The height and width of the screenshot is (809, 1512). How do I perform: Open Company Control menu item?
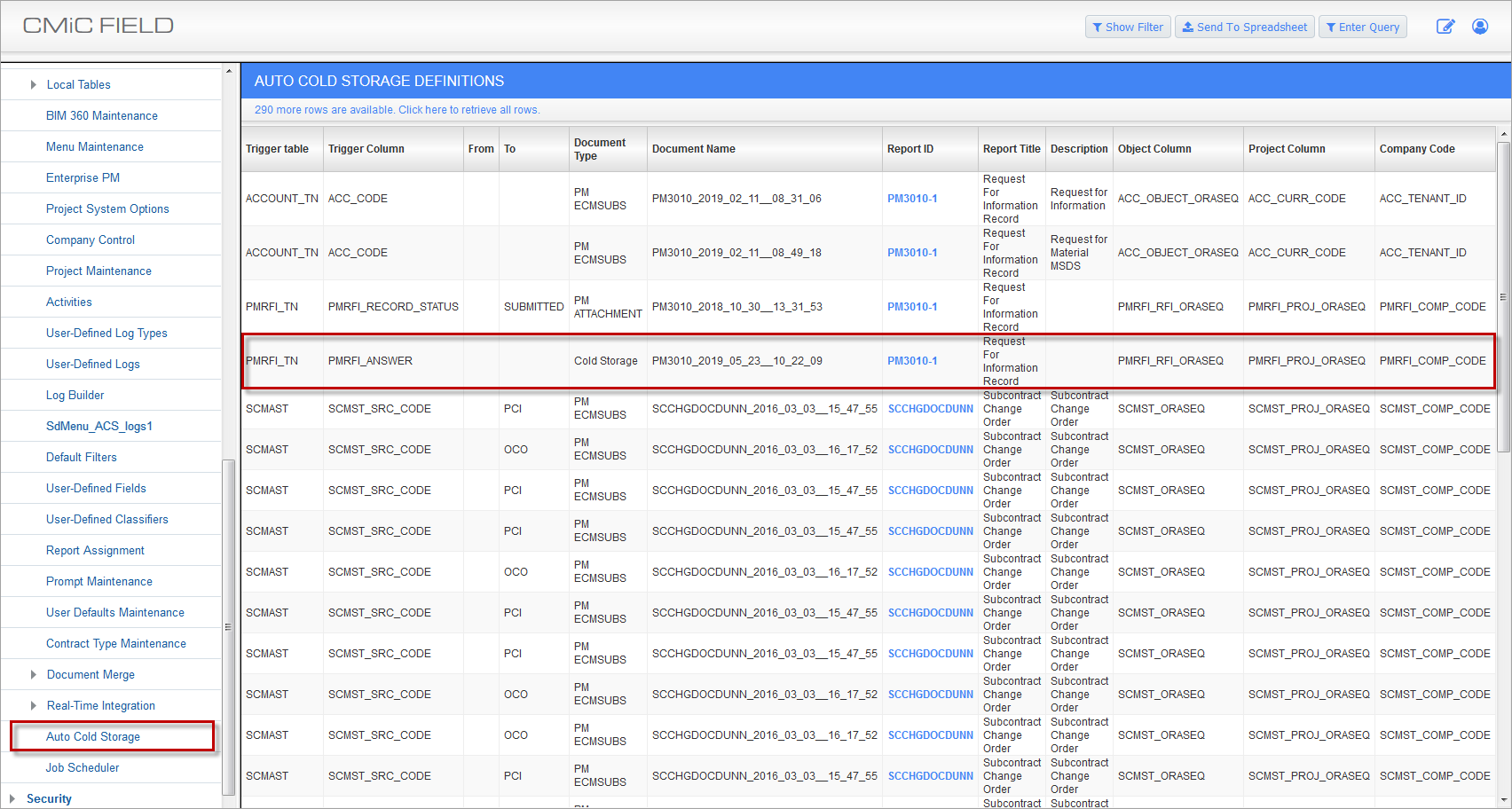point(91,240)
